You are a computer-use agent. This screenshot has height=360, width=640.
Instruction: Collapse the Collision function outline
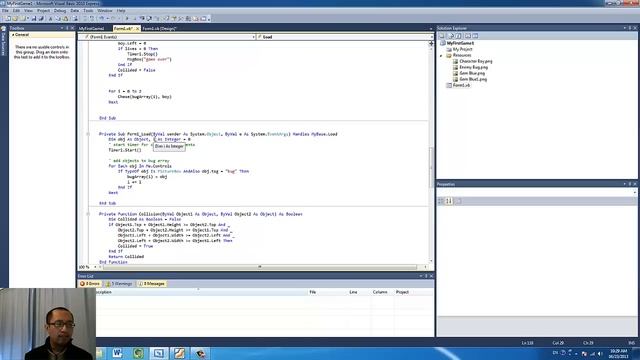point(88,214)
